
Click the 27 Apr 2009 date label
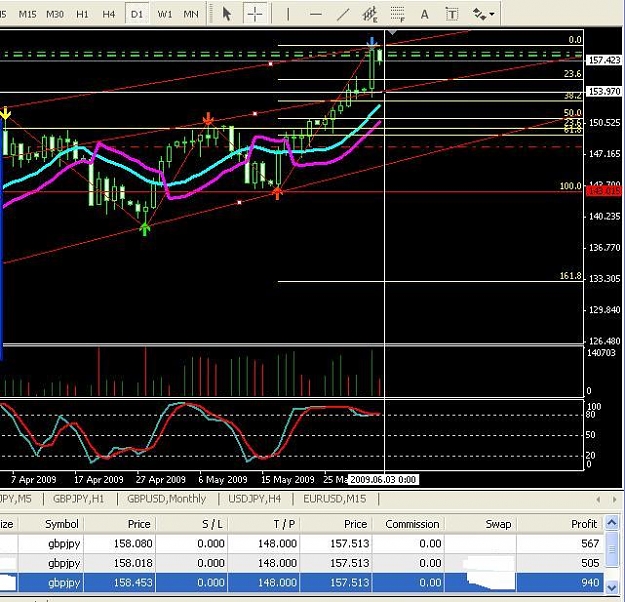pos(161,480)
